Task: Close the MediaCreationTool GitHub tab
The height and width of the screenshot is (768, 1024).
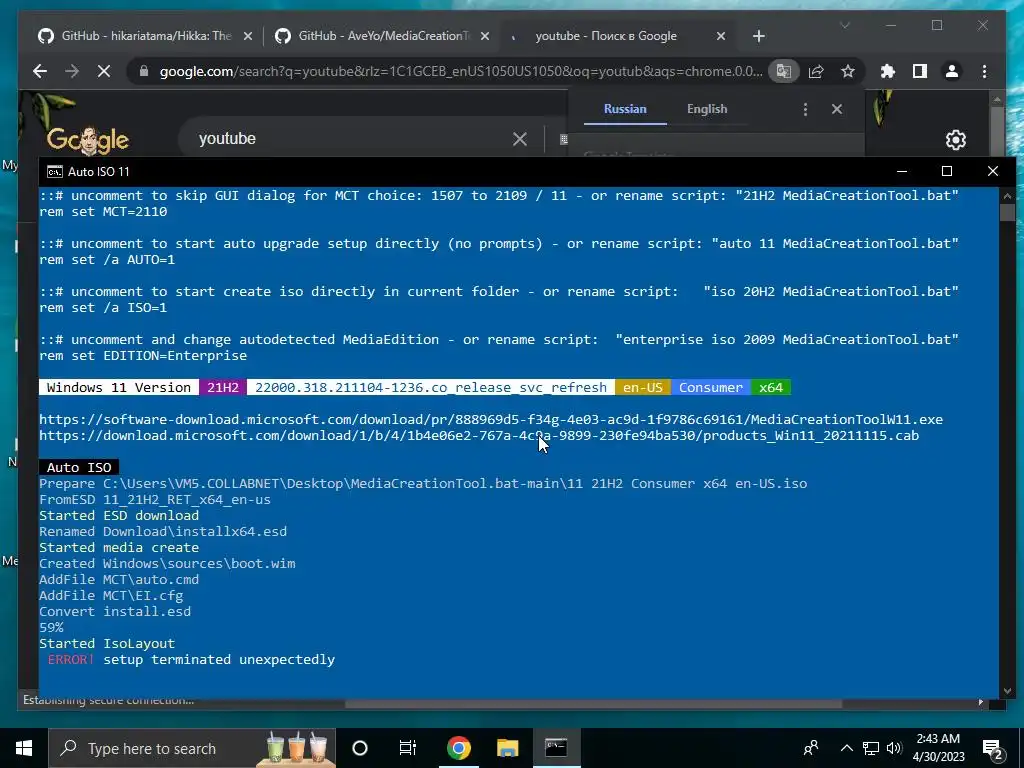Action: [x=485, y=36]
